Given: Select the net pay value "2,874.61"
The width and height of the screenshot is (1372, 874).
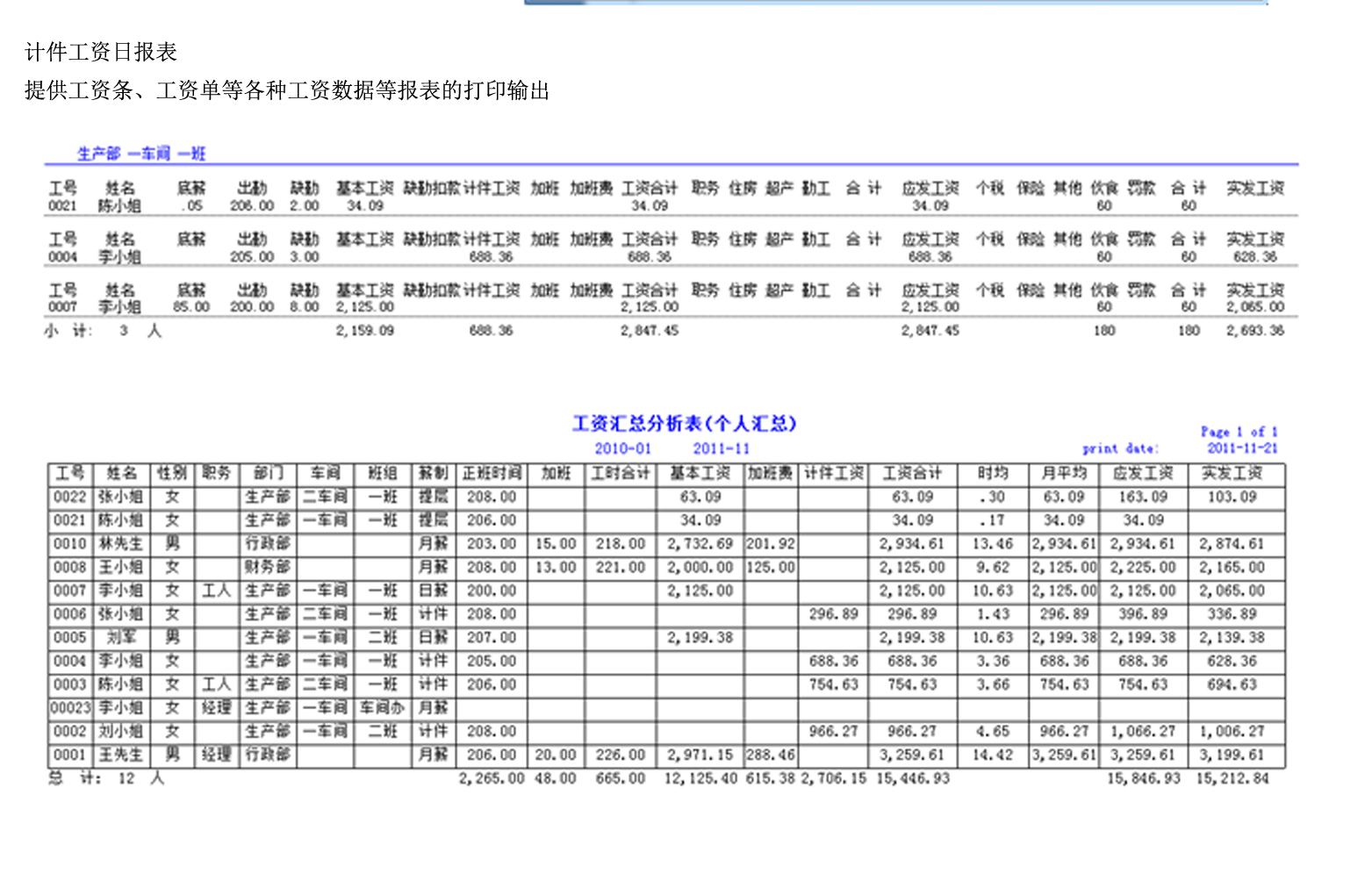Looking at the screenshot, I should (x=1232, y=544).
